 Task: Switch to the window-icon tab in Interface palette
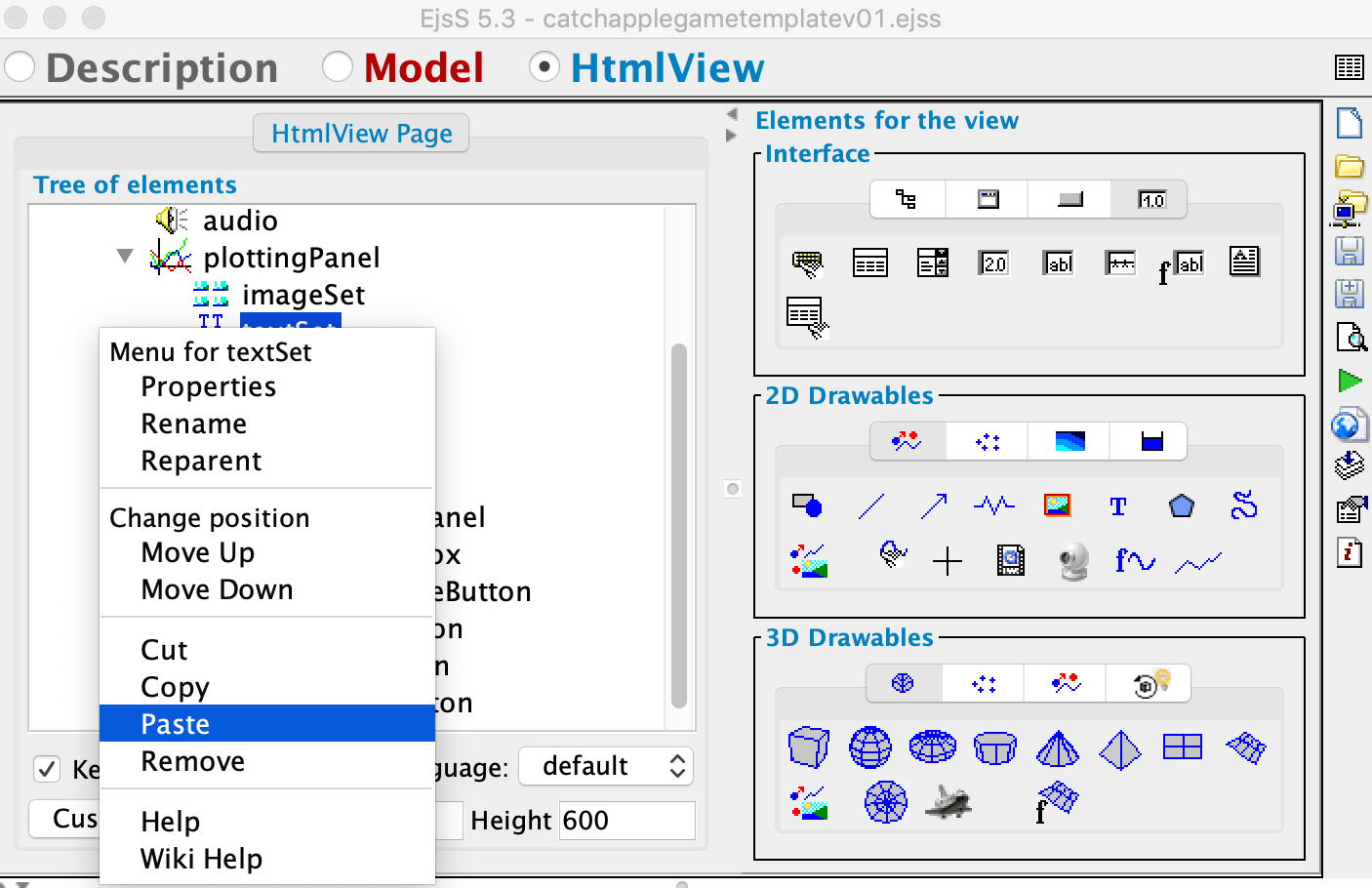[988, 200]
